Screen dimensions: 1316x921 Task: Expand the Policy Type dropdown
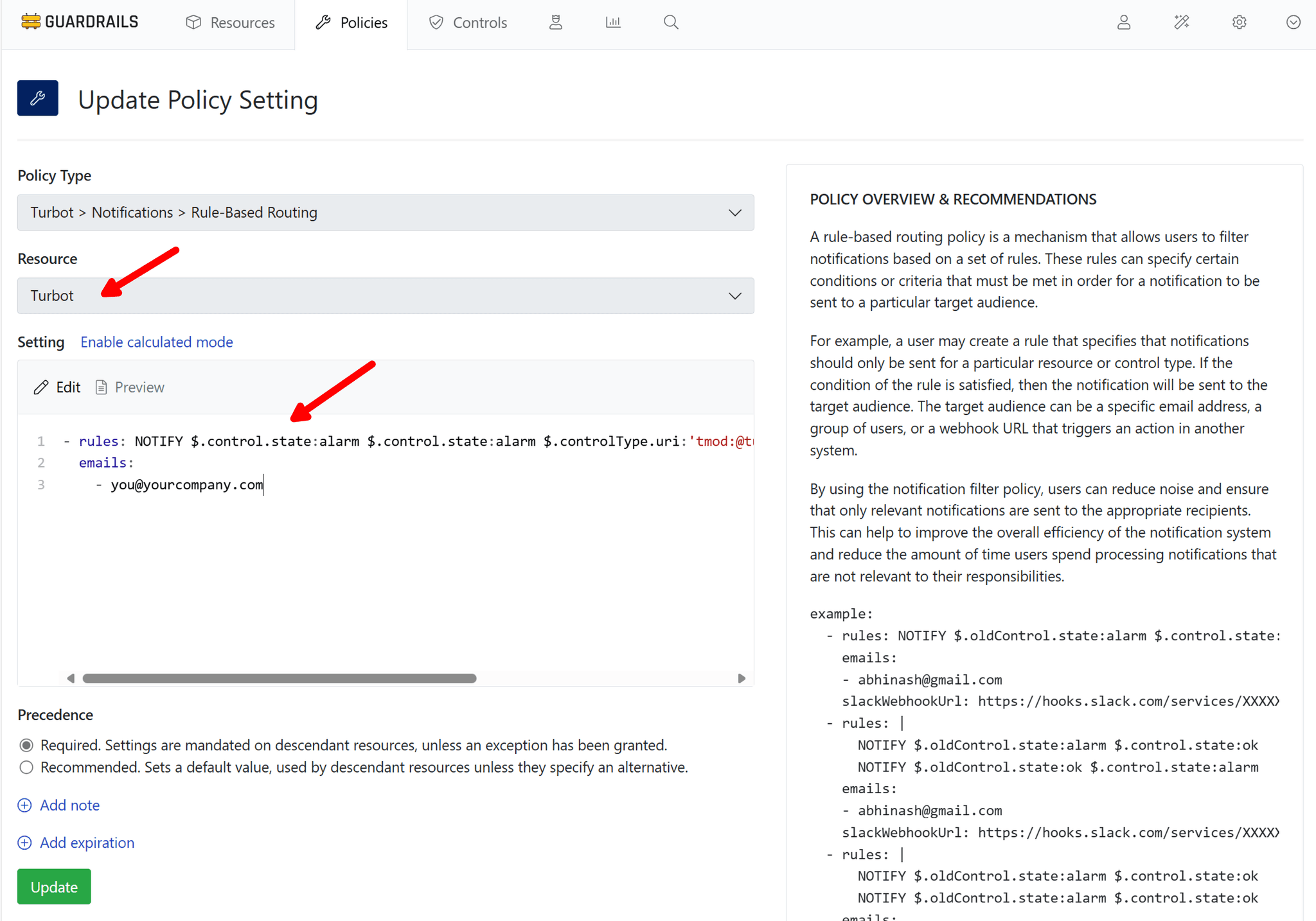pyautogui.click(x=386, y=213)
